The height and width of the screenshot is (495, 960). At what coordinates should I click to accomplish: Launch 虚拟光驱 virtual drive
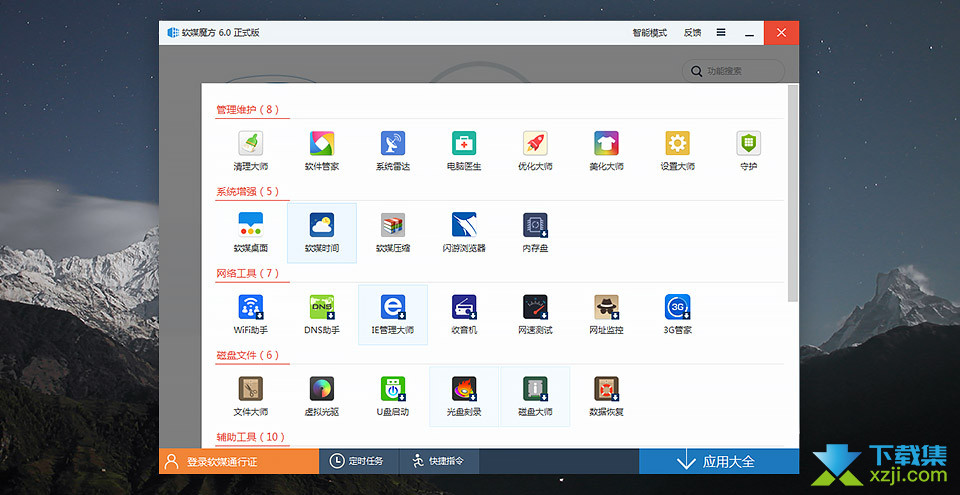pos(322,396)
